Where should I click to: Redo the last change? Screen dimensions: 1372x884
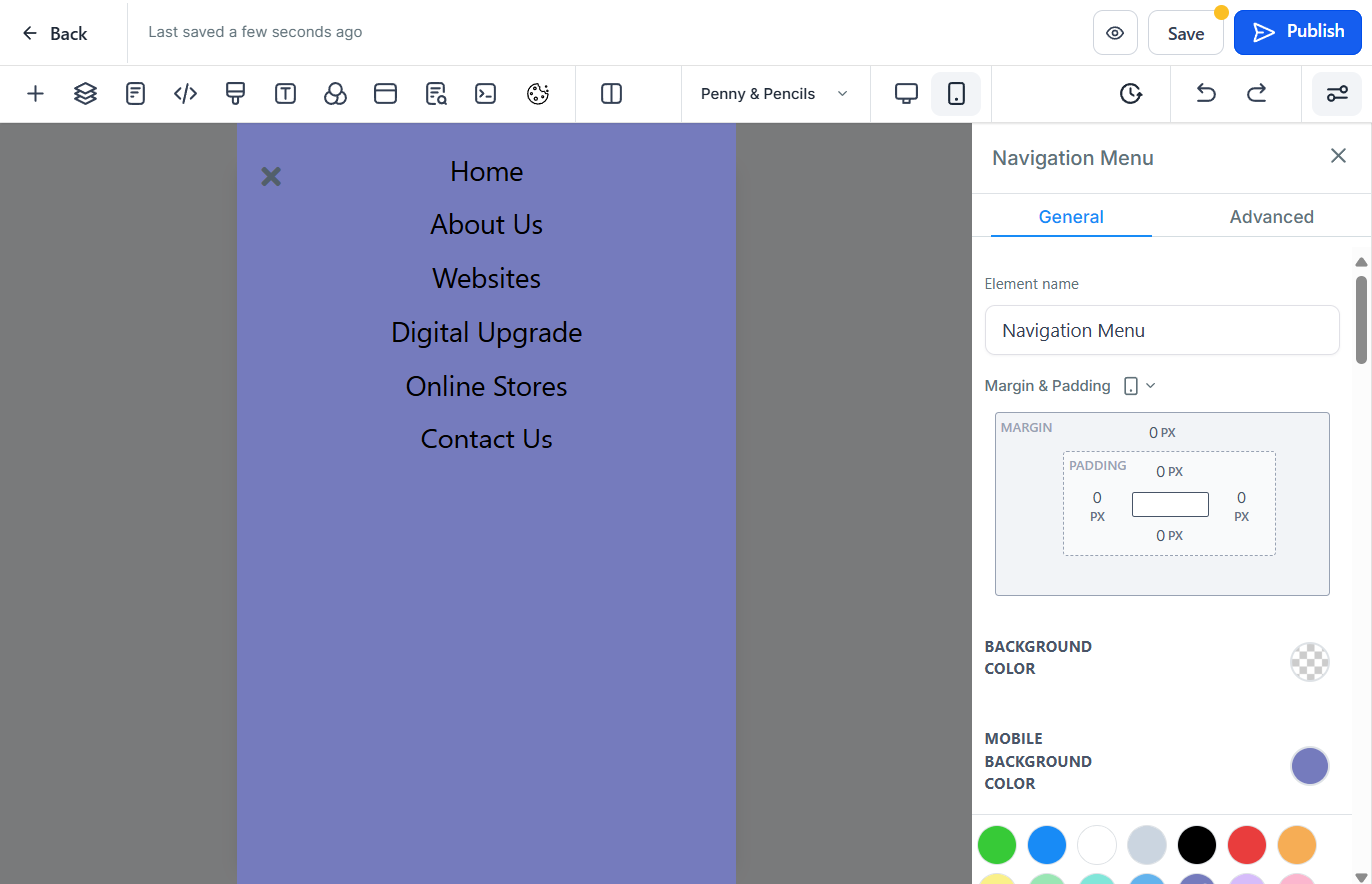tap(1256, 94)
